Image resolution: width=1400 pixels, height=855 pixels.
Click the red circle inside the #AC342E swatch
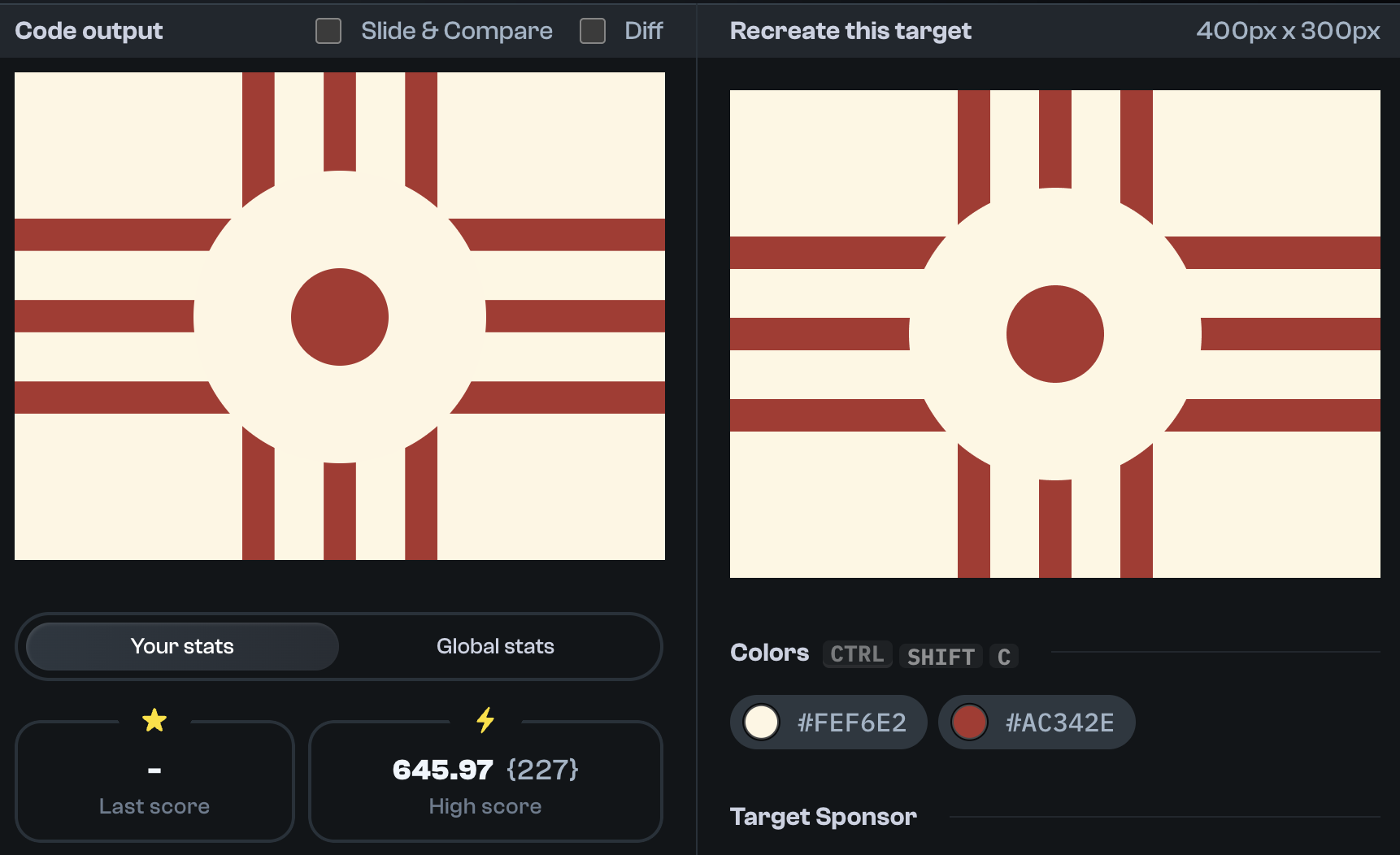tap(970, 722)
